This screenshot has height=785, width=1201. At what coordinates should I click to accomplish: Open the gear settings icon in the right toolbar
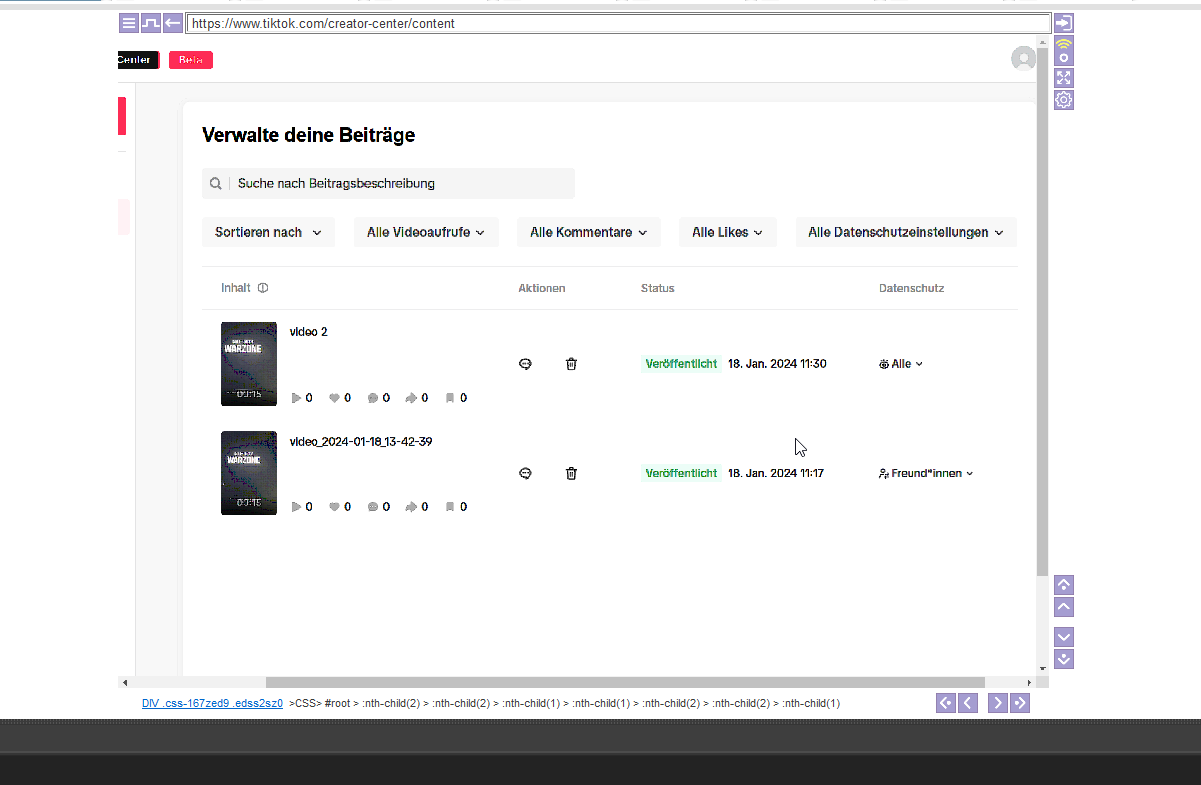click(1064, 100)
